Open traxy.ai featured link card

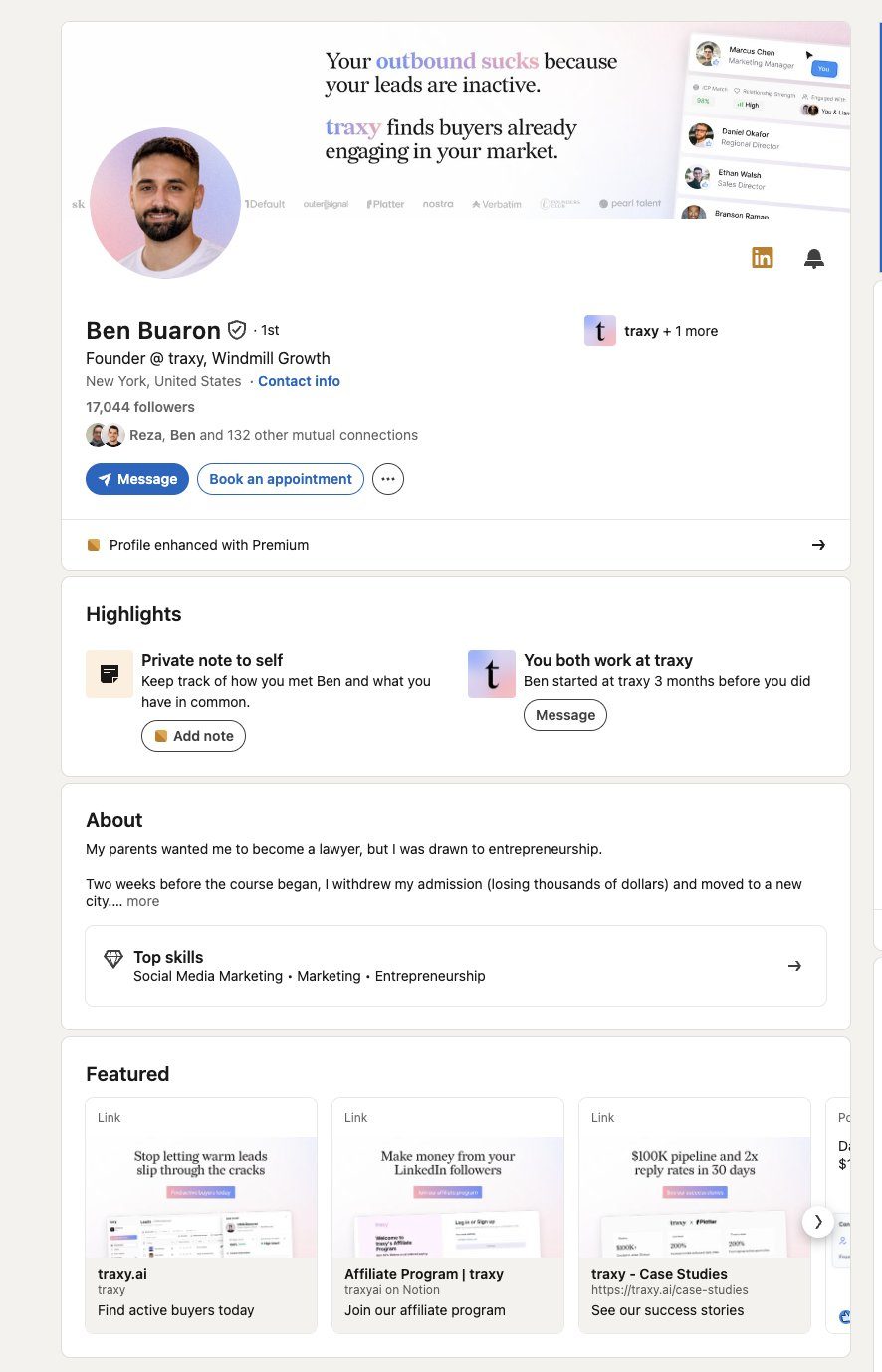point(201,1216)
